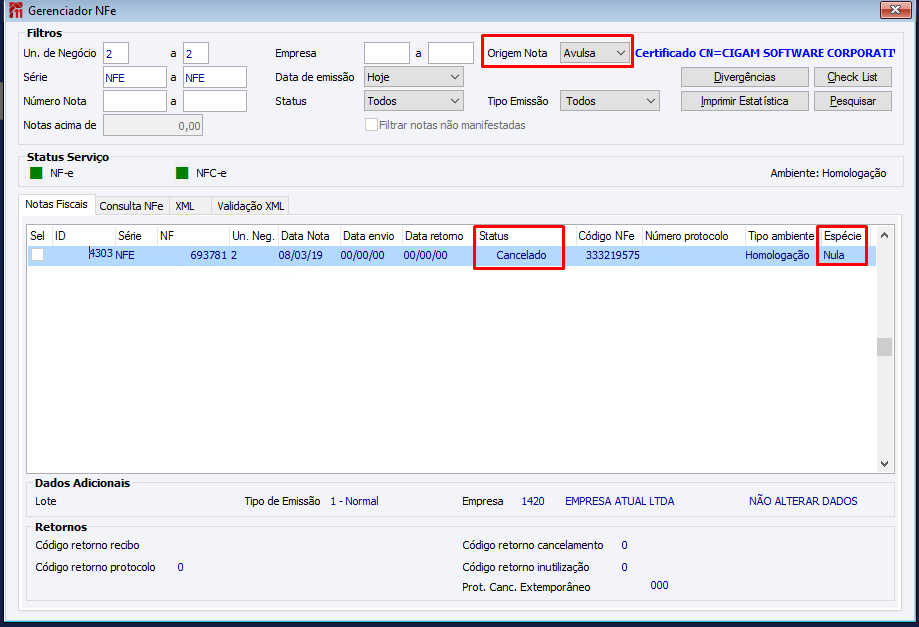
Task: Click the ID 4303 cell
Action: pos(101,253)
